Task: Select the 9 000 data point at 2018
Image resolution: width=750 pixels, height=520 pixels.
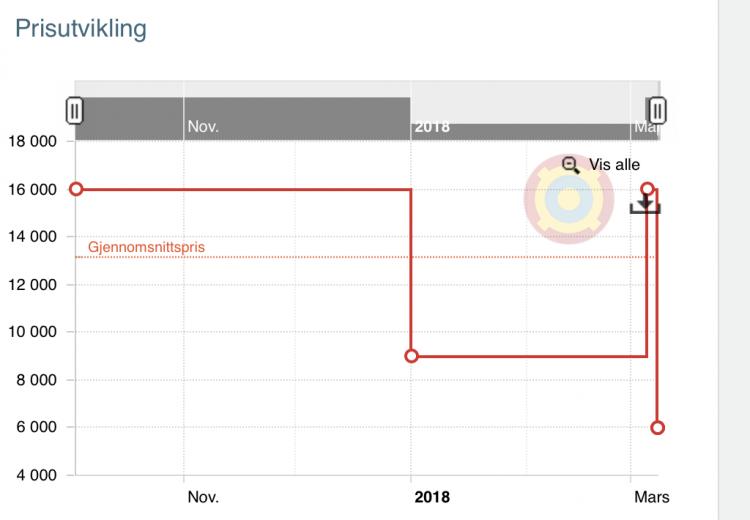Action: (411, 356)
